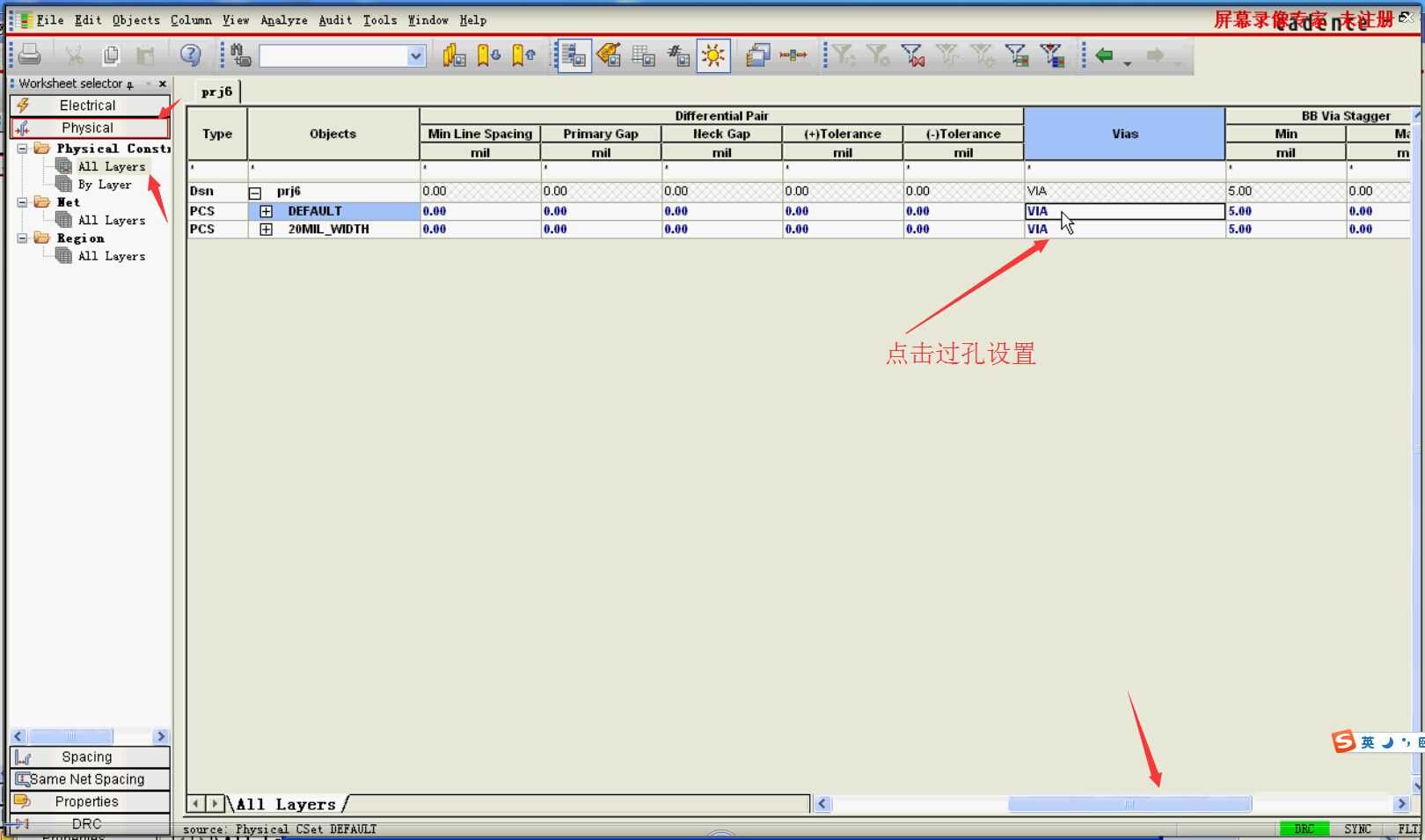
Task: Open the File menu
Action: 49,20
